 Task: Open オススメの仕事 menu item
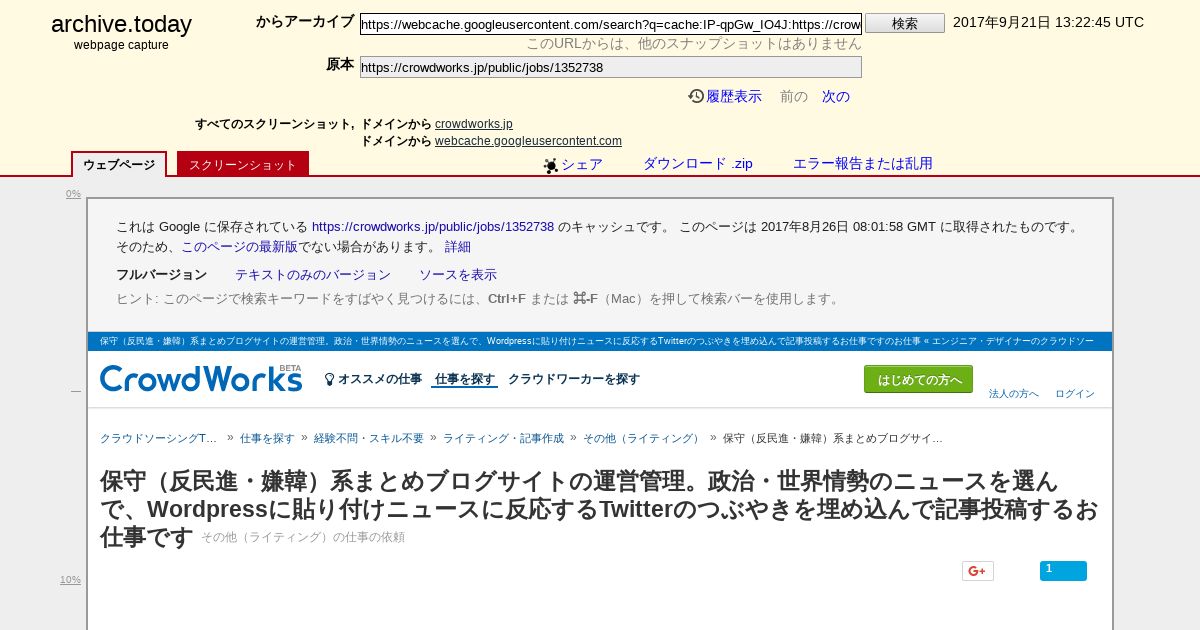click(x=380, y=379)
